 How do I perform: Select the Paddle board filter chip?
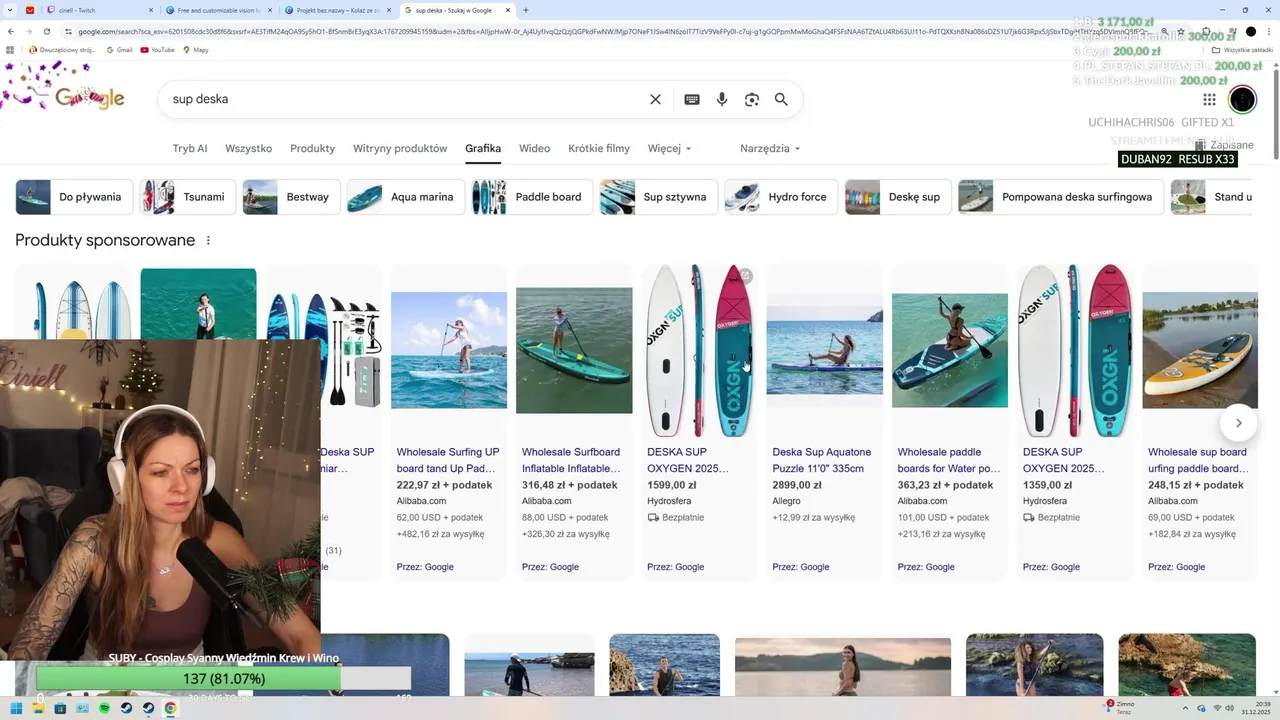[x=532, y=197]
